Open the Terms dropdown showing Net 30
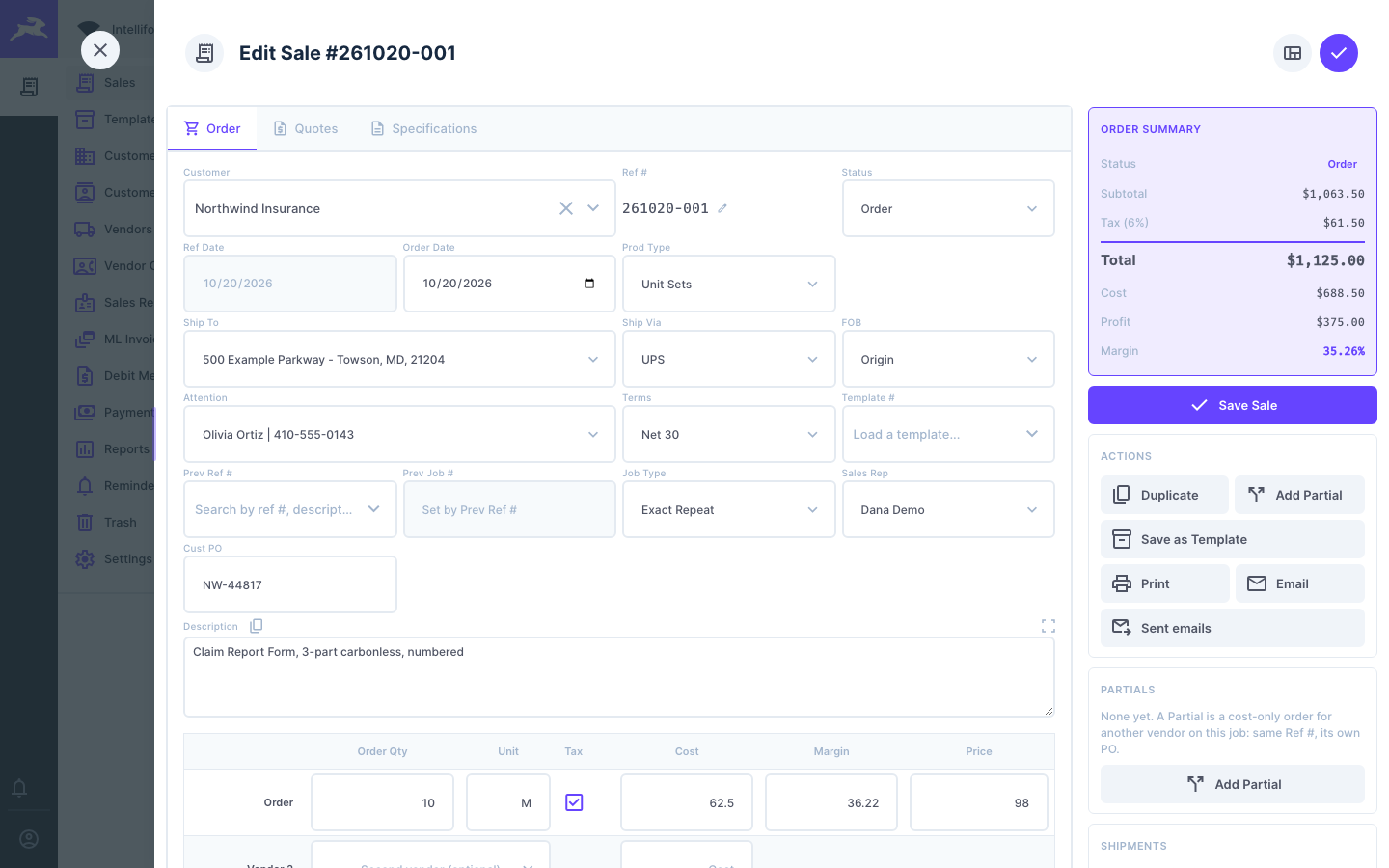The height and width of the screenshot is (868, 1389). click(x=729, y=434)
